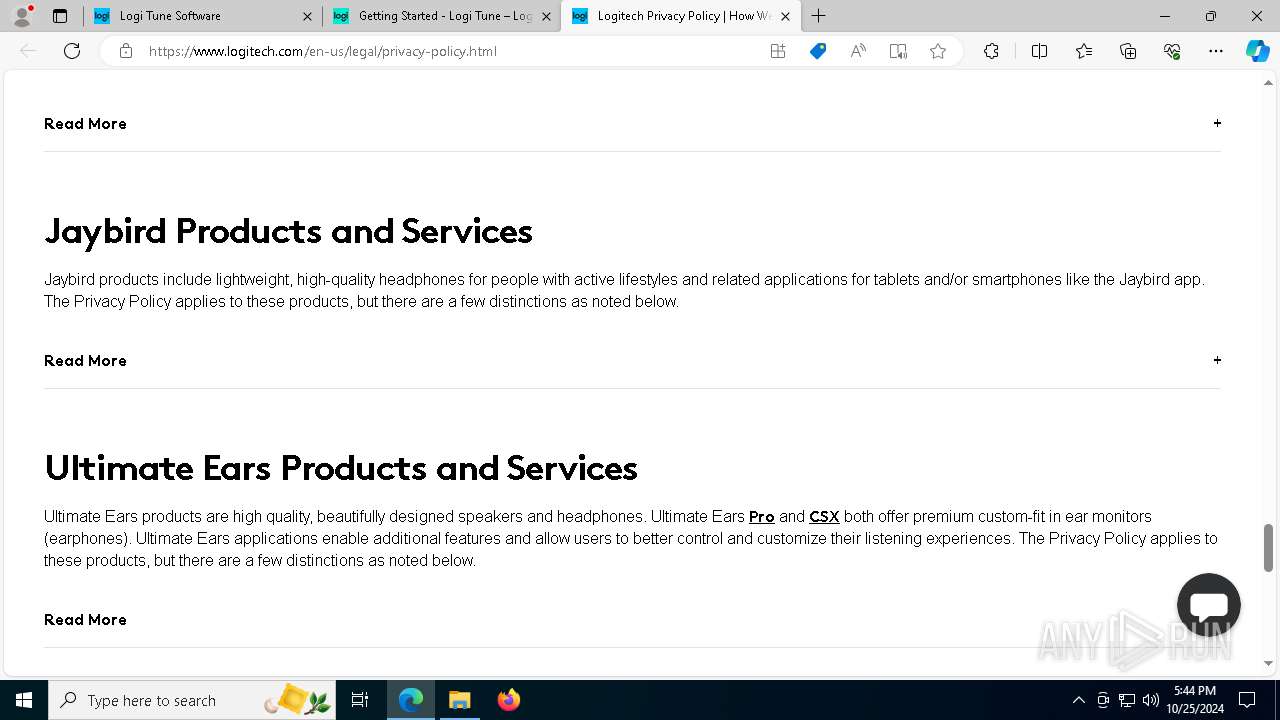Open File Explorer from the taskbar
The image size is (1280, 720).
459,700
